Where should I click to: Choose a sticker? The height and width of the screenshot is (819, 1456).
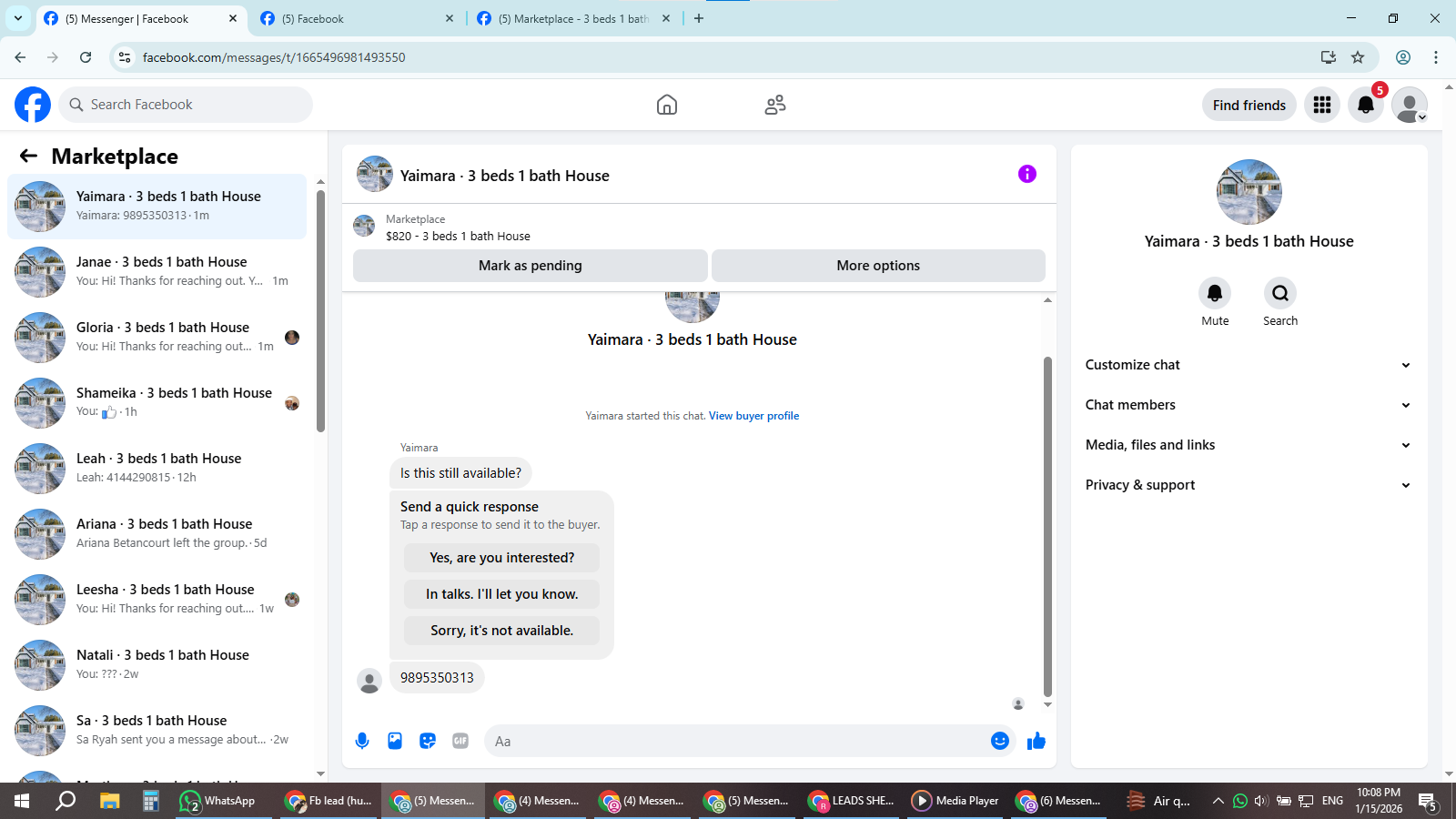point(428,741)
